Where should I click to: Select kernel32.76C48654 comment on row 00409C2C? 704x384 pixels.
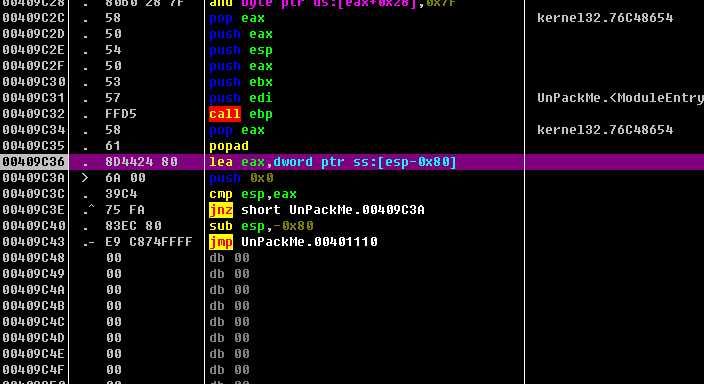(x=605, y=18)
